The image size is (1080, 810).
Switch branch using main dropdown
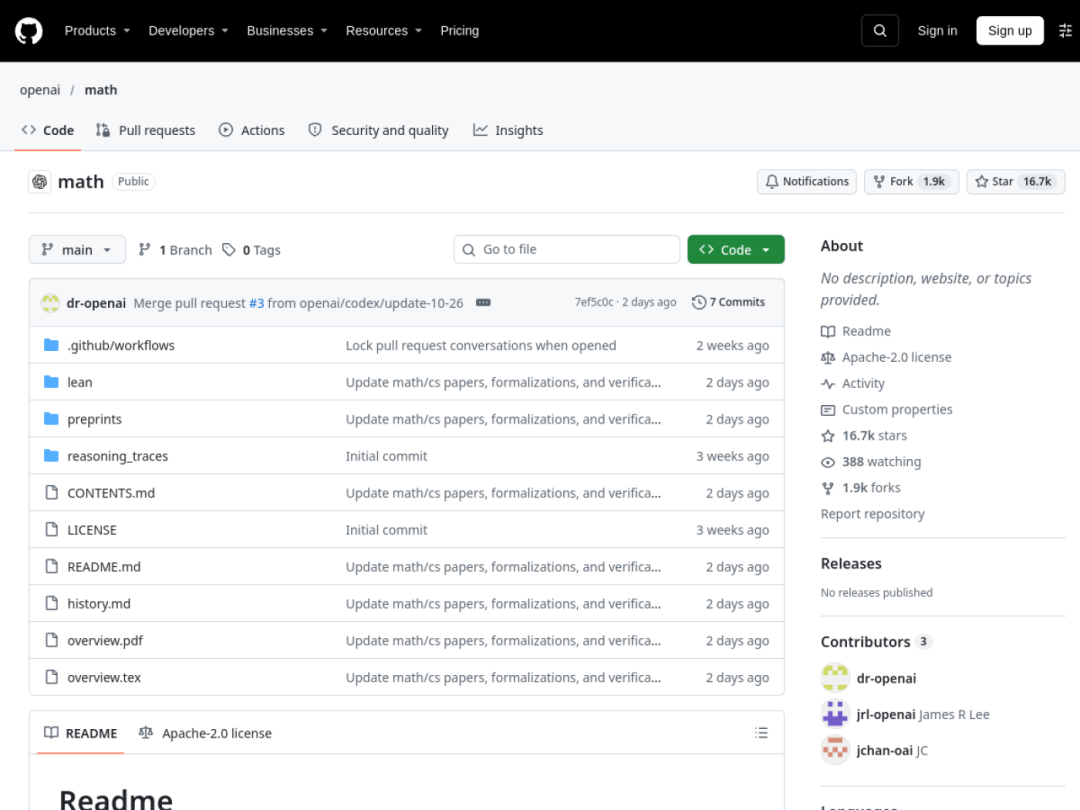tap(77, 249)
